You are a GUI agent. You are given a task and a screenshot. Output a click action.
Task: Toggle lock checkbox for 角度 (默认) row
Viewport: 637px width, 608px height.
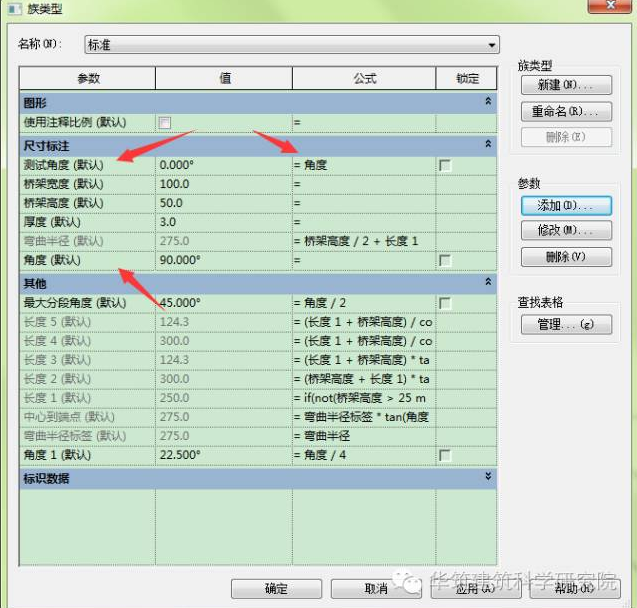(x=445, y=260)
